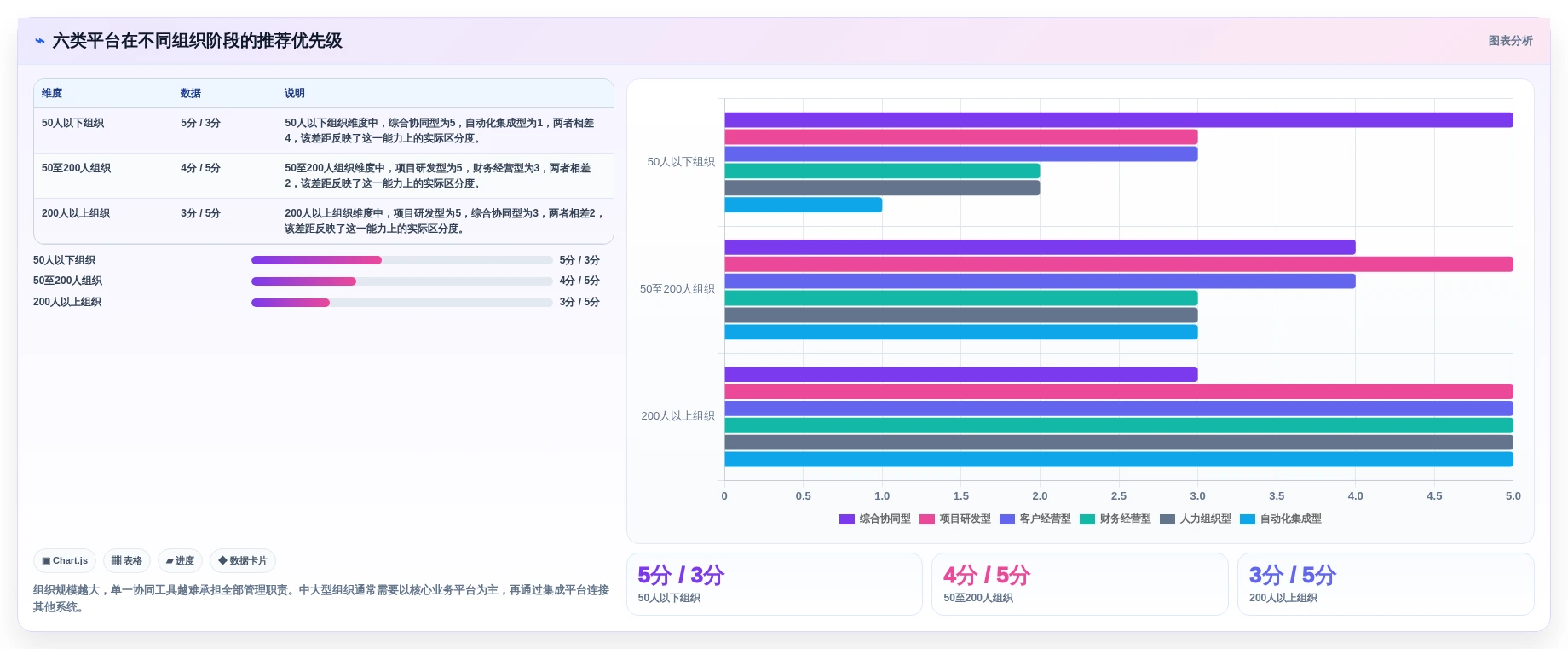Click the table cell reading 5分 / 3分
The width and height of the screenshot is (1568, 649).
pyautogui.click(x=200, y=123)
